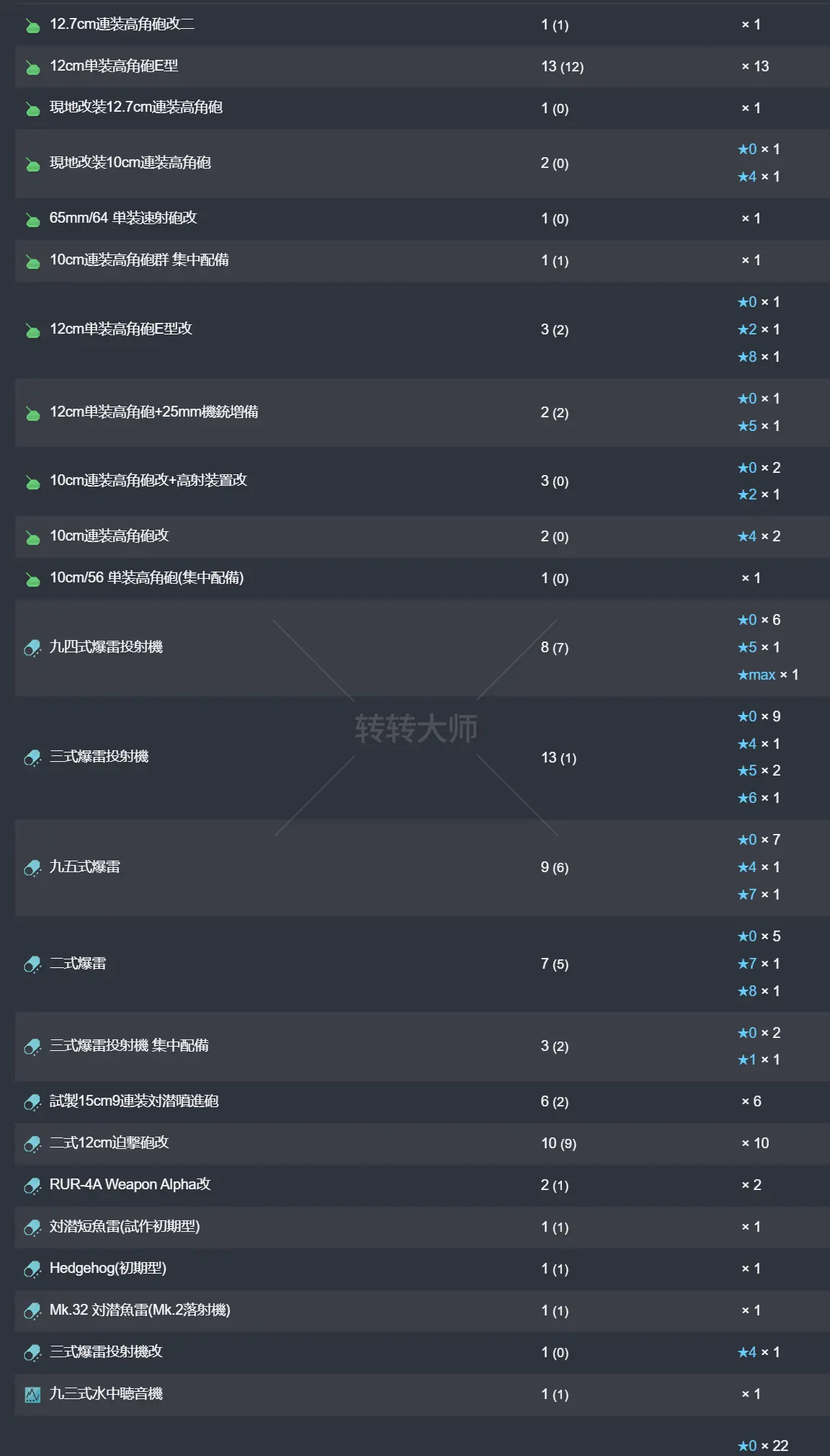Click the icon beside Hedgehog(初期型)
The height and width of the screenshot is (1456, 830).
pos(30,1269)
